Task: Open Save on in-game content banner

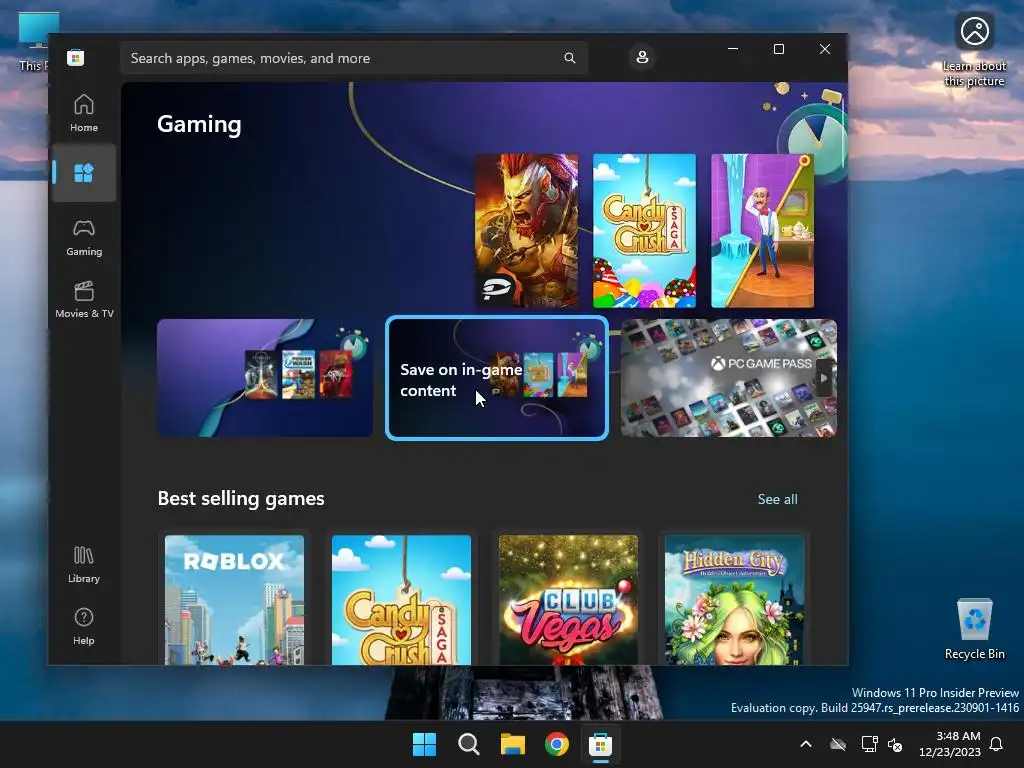Action: pos(497,378)
